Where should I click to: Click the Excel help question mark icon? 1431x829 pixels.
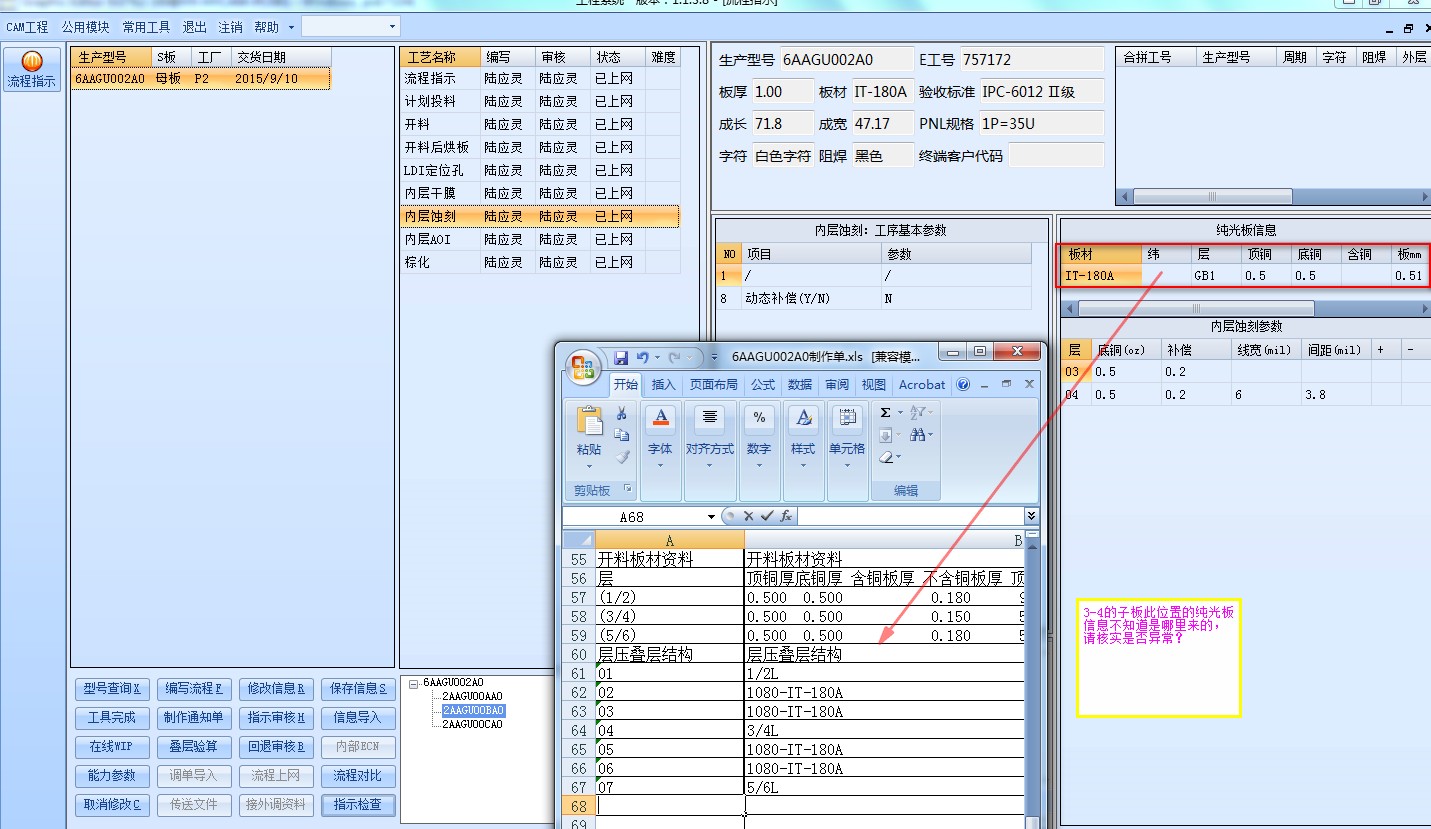coord(963,385)
